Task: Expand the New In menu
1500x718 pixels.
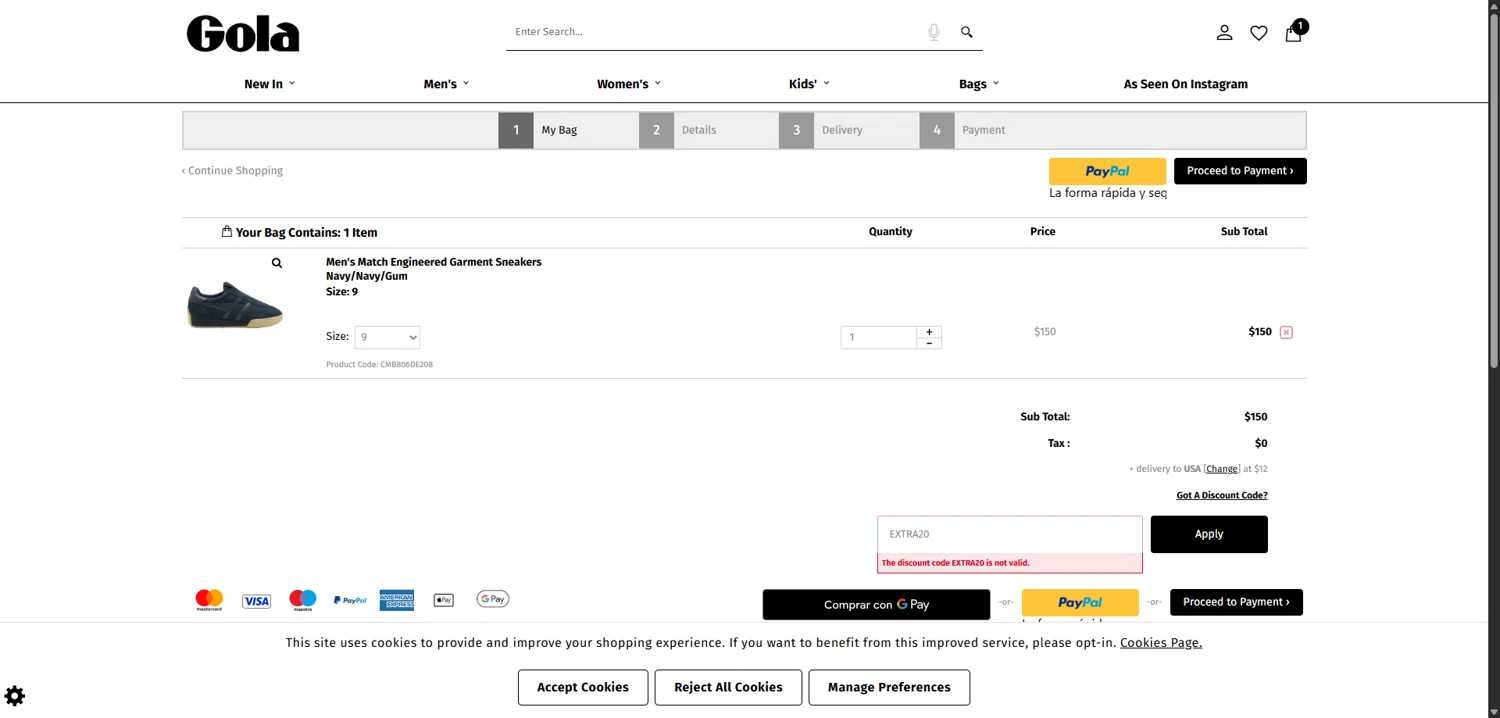Action: point(270,84)
